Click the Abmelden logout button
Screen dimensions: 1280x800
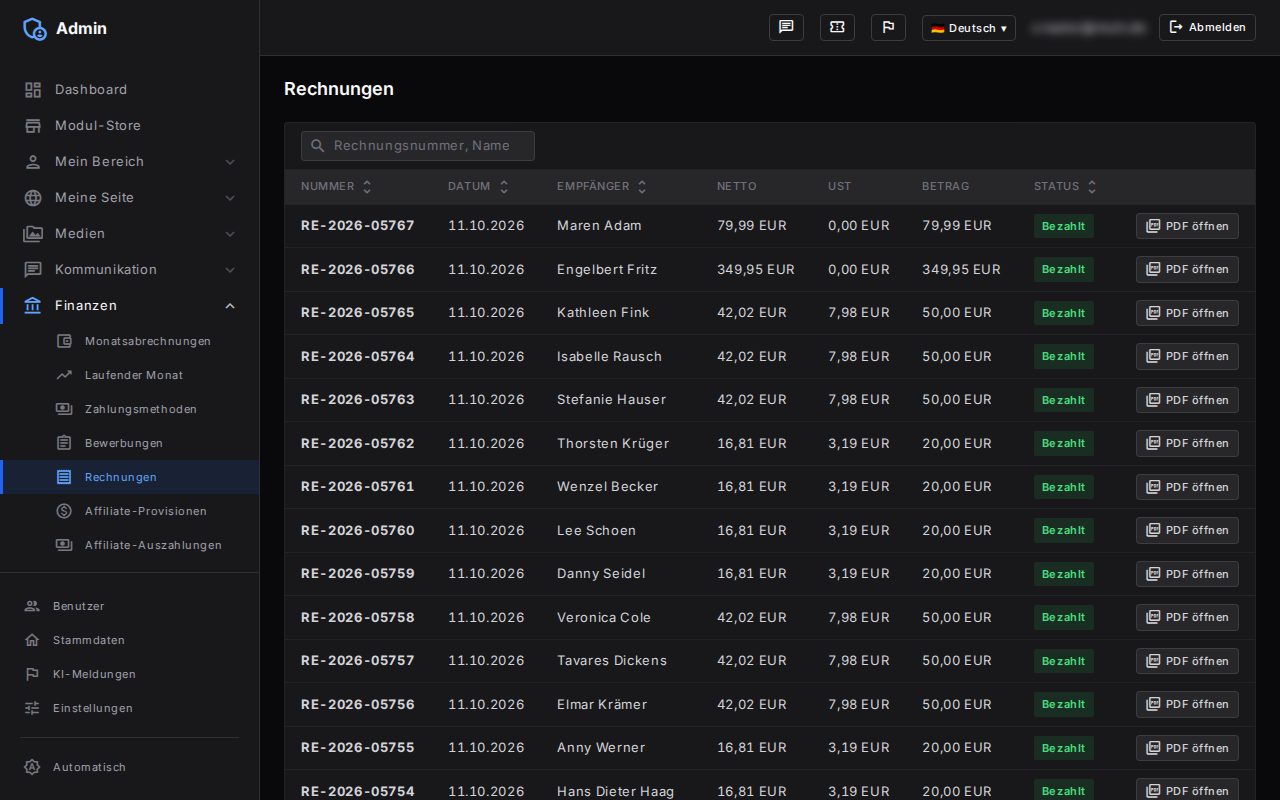click(x=1207, y=28)
